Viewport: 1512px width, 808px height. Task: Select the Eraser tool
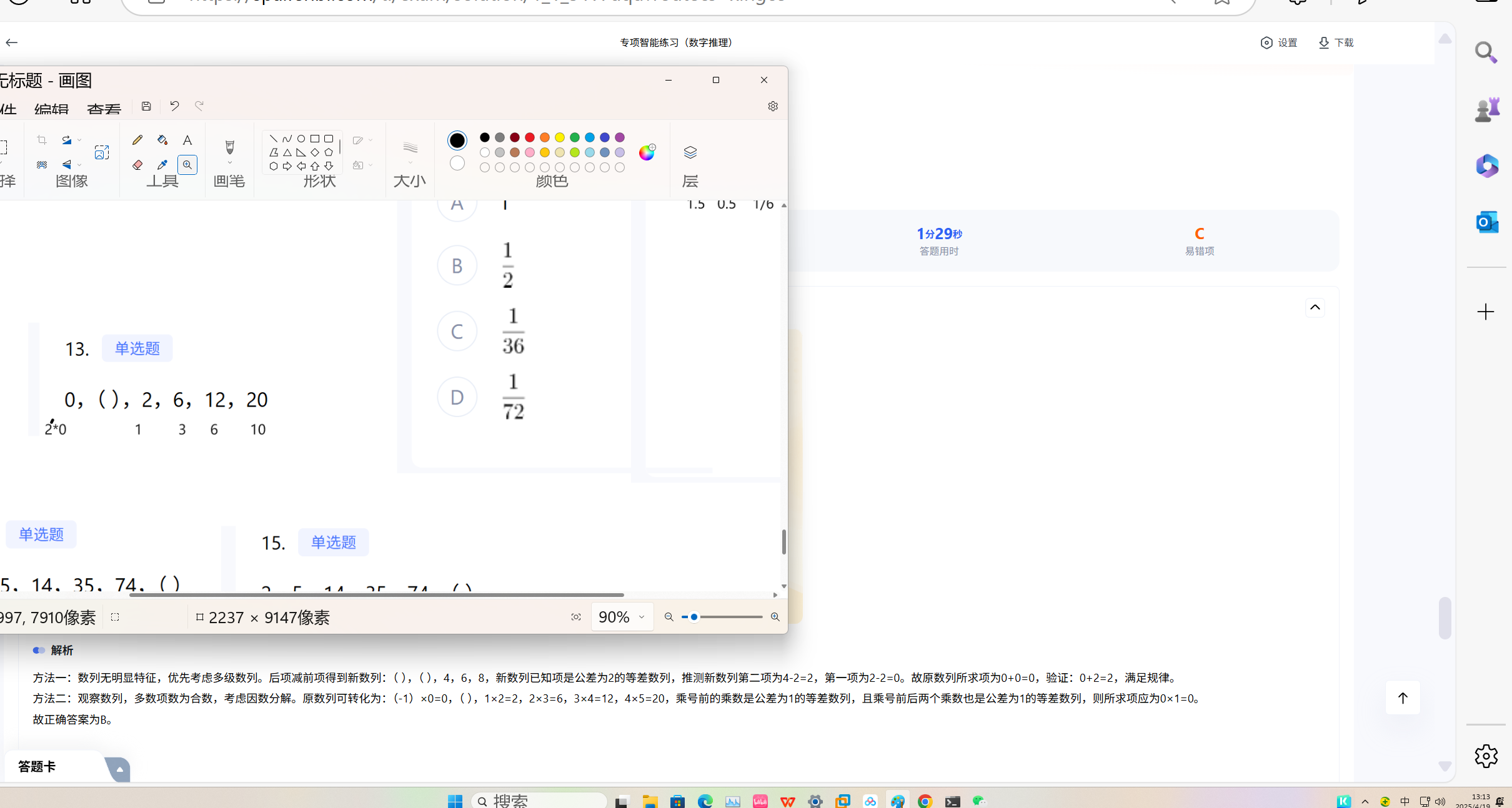(137, 165)
